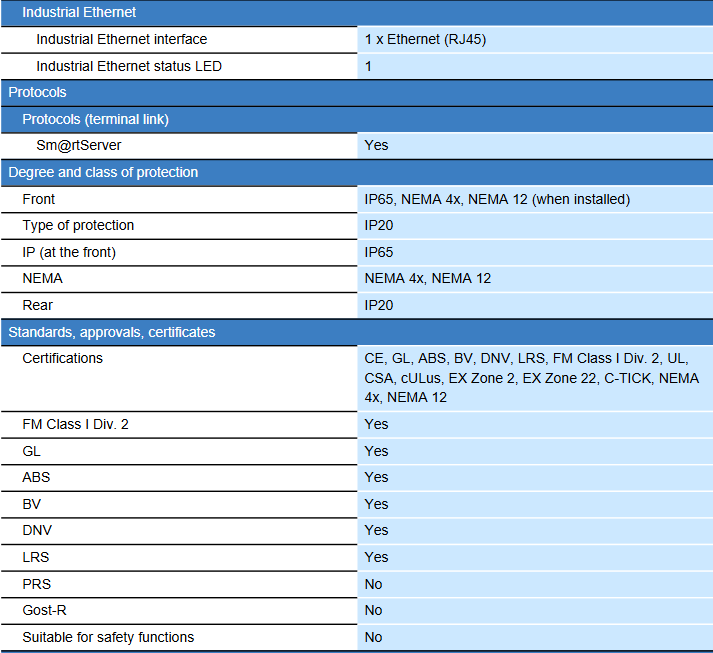Click the Gost-R row label

[45, 610]
